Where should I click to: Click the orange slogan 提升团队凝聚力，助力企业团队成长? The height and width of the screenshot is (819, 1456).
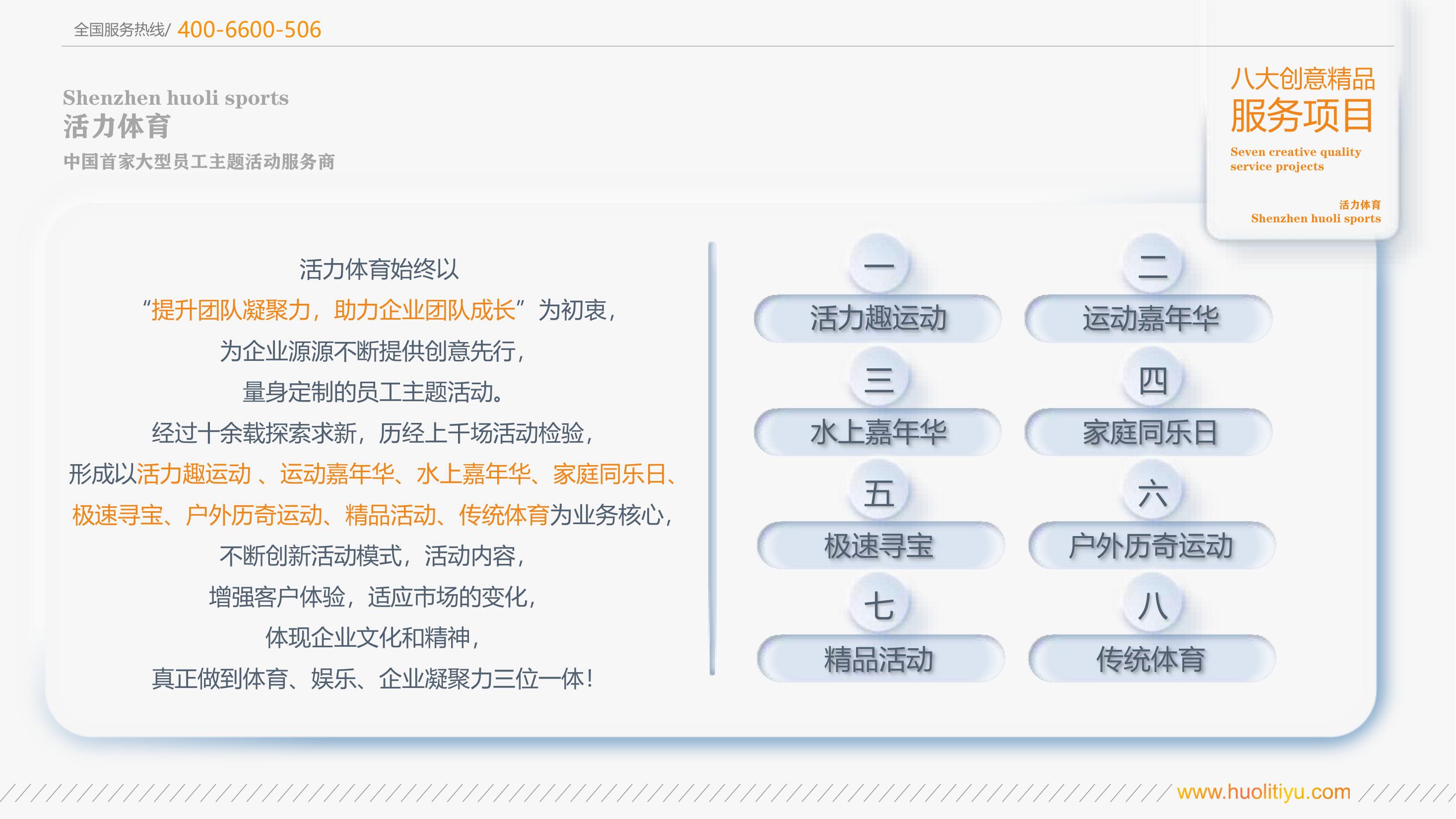(333, 310)
